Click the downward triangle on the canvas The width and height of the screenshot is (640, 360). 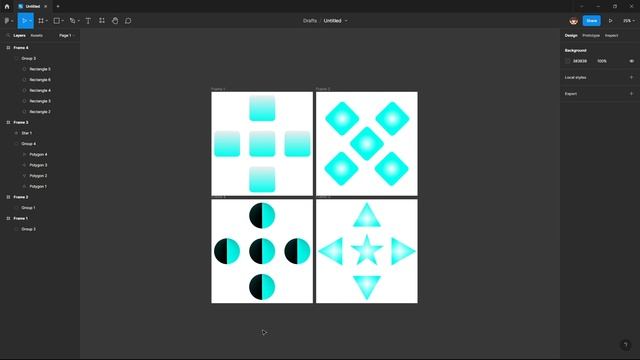point(367,287)
